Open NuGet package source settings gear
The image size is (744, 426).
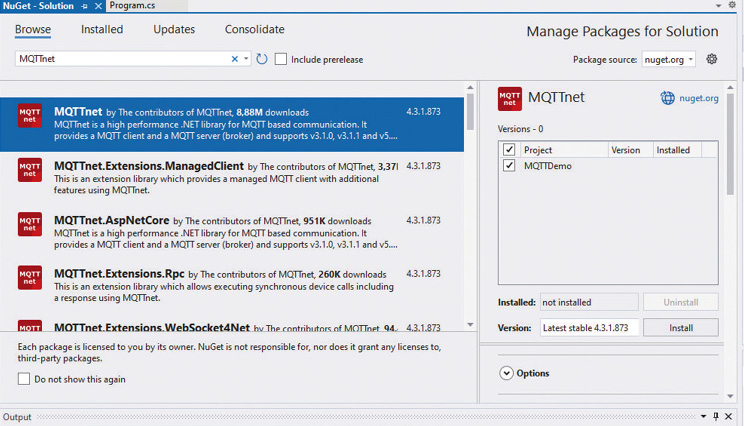[711, 59]
